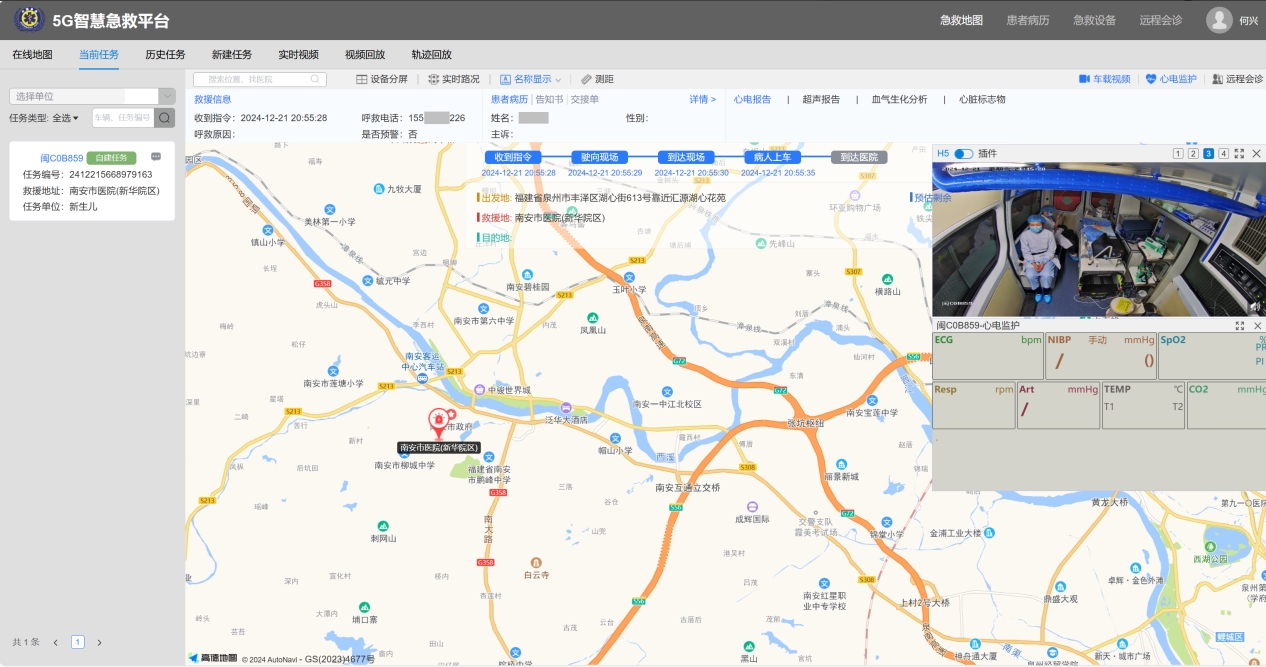
Task: Open 急救设备 in top navigation
Action: 1094,20
